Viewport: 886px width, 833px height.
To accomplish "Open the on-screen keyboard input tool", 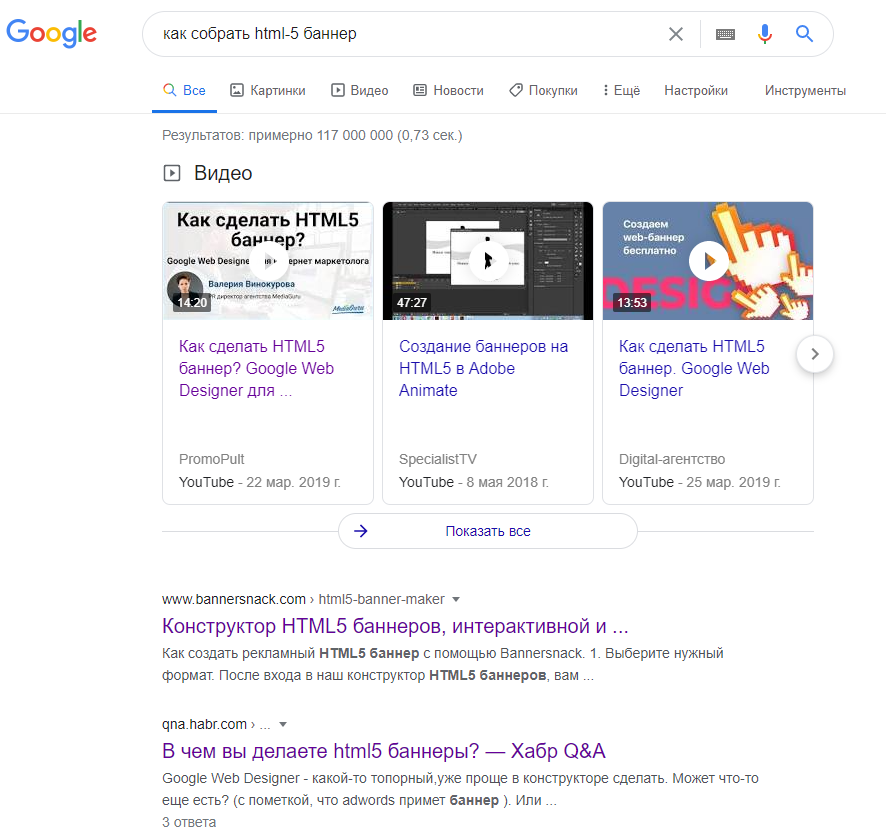I will coord(726,34).
